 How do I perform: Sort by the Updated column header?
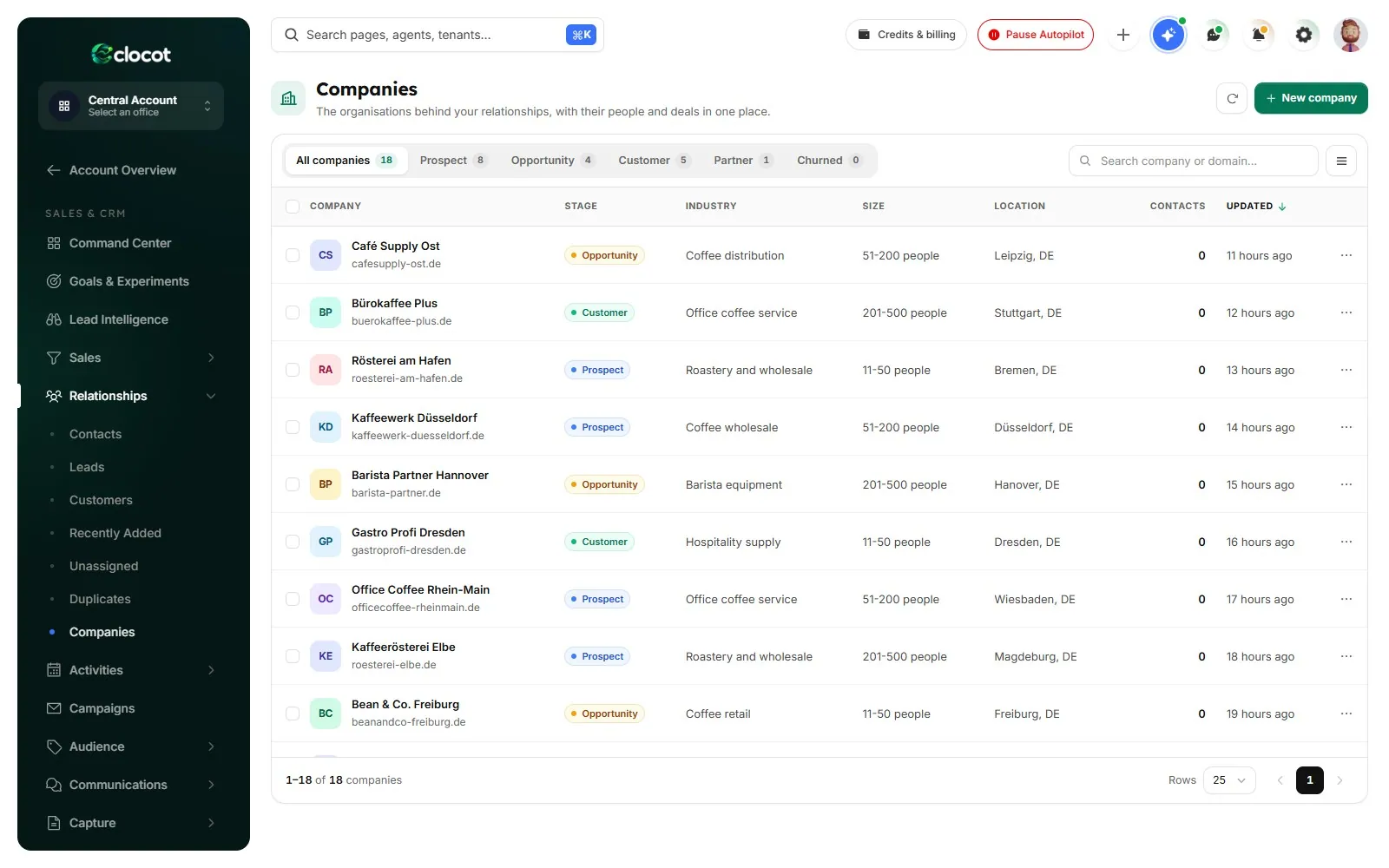[x=1256, y=207]
